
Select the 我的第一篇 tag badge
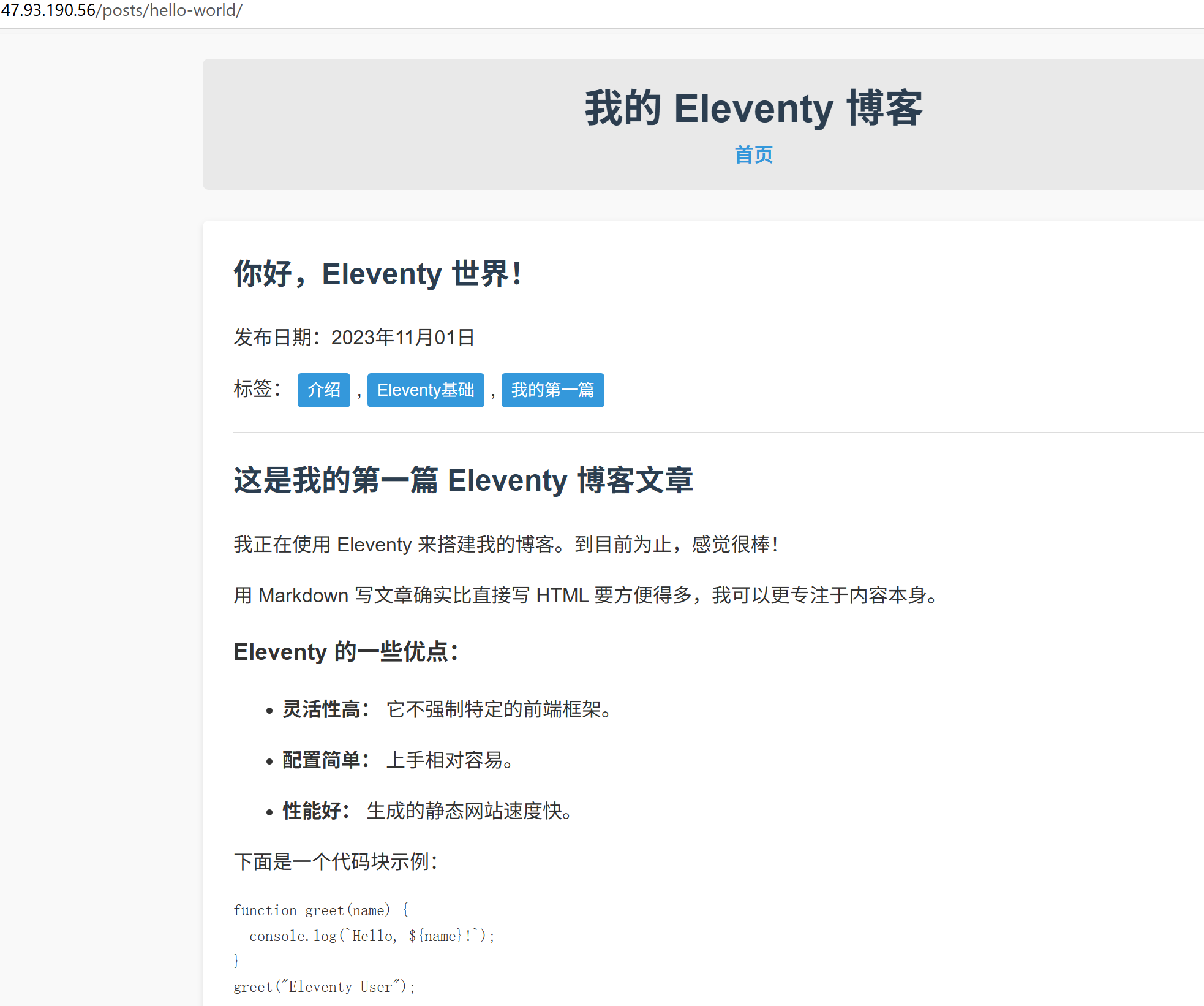[552, 390]
